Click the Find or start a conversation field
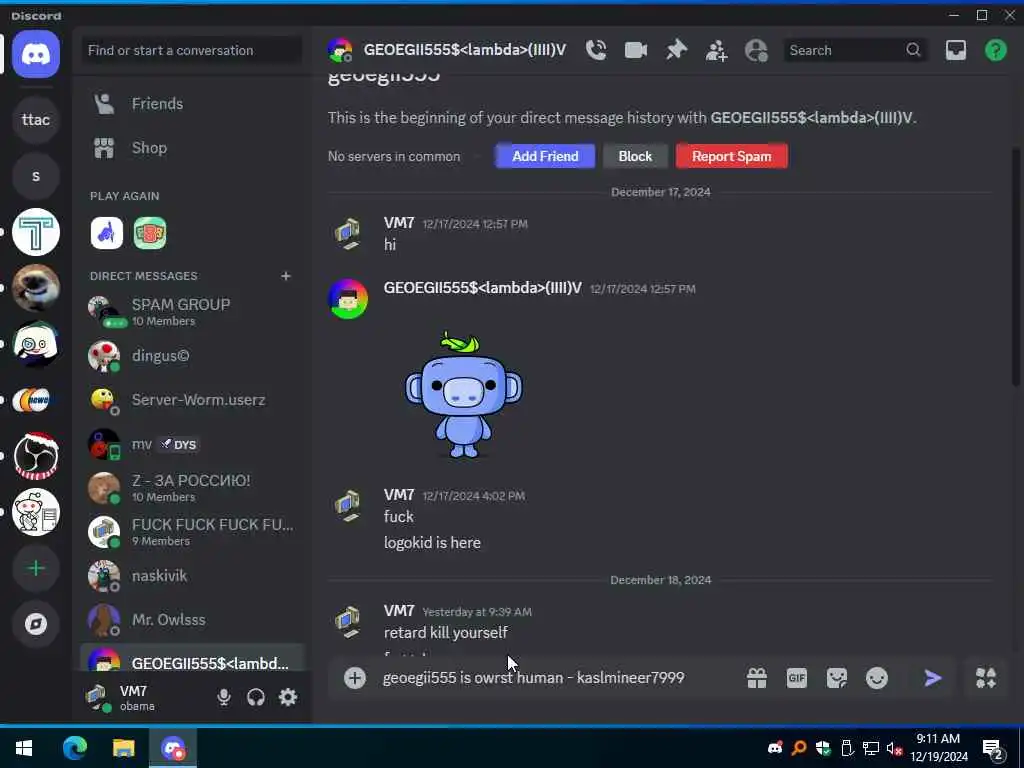This screenshot has height=768, width=1024. click(x=192, y=50)
